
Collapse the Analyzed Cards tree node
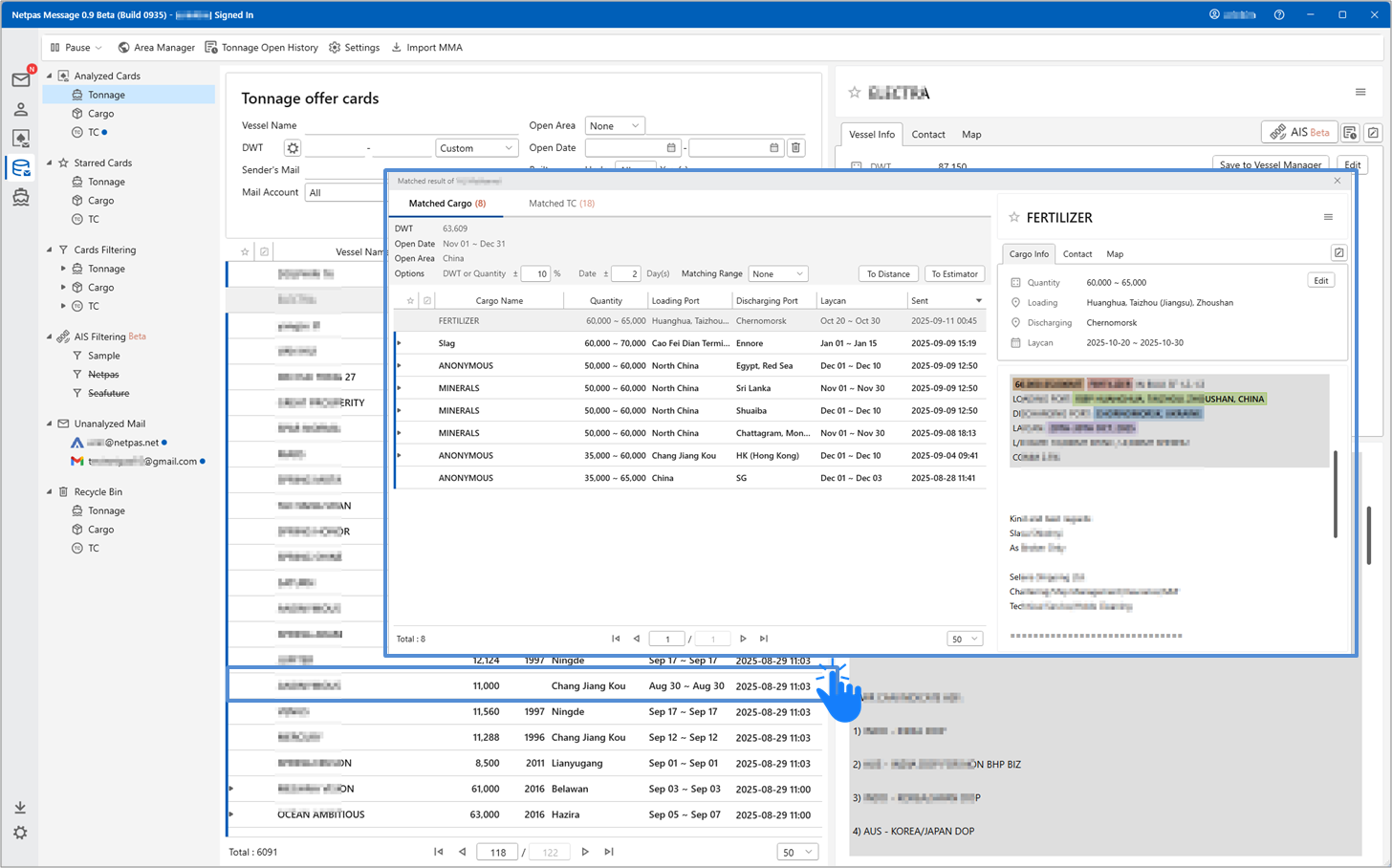[50, 76]
